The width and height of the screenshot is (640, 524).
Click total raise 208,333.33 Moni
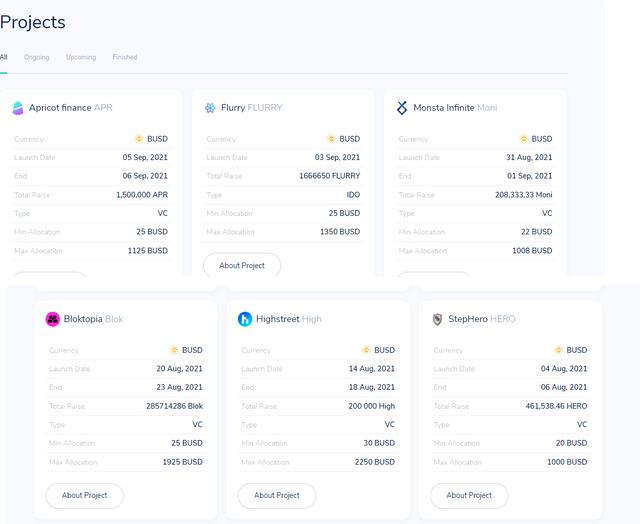(x=524, y=195)
